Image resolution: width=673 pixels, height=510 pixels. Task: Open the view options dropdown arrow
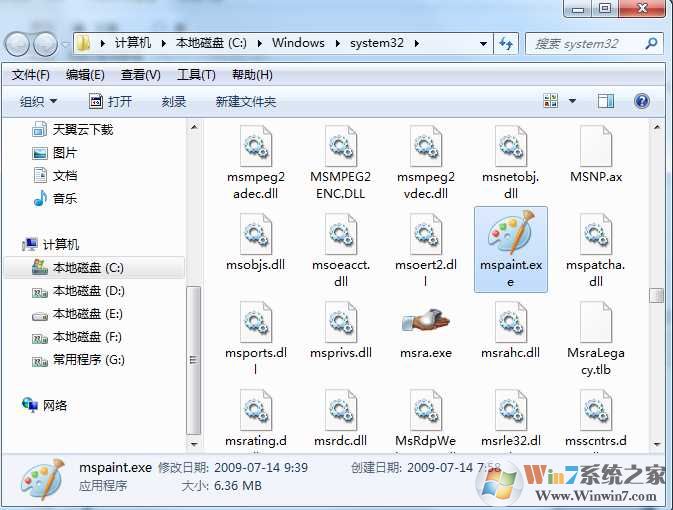pos(572,101)
